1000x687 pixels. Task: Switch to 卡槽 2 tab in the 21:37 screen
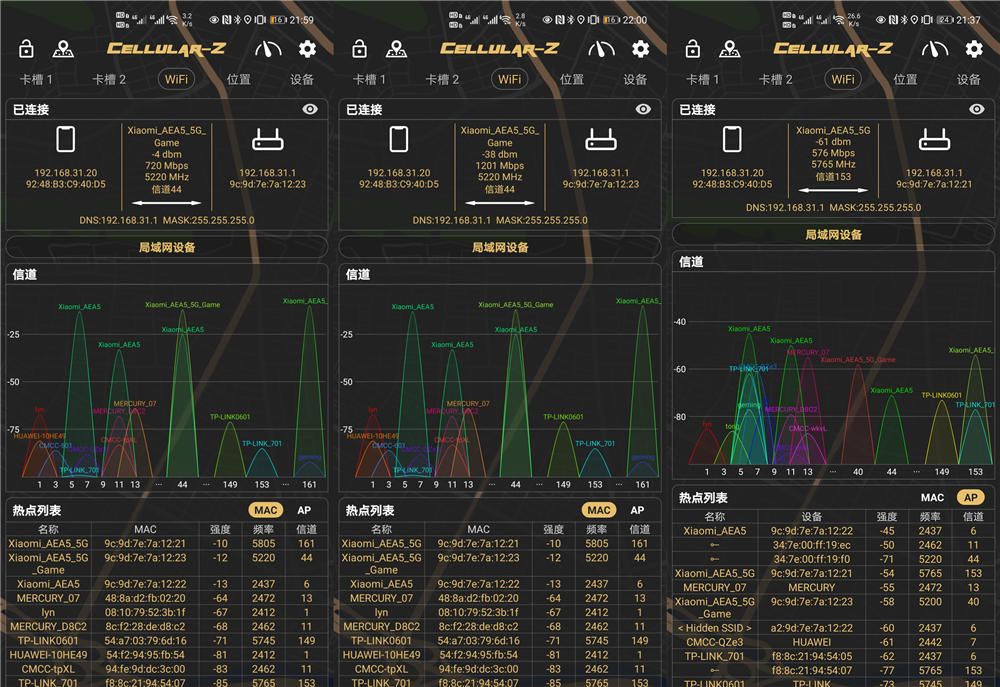coord(776,79)
